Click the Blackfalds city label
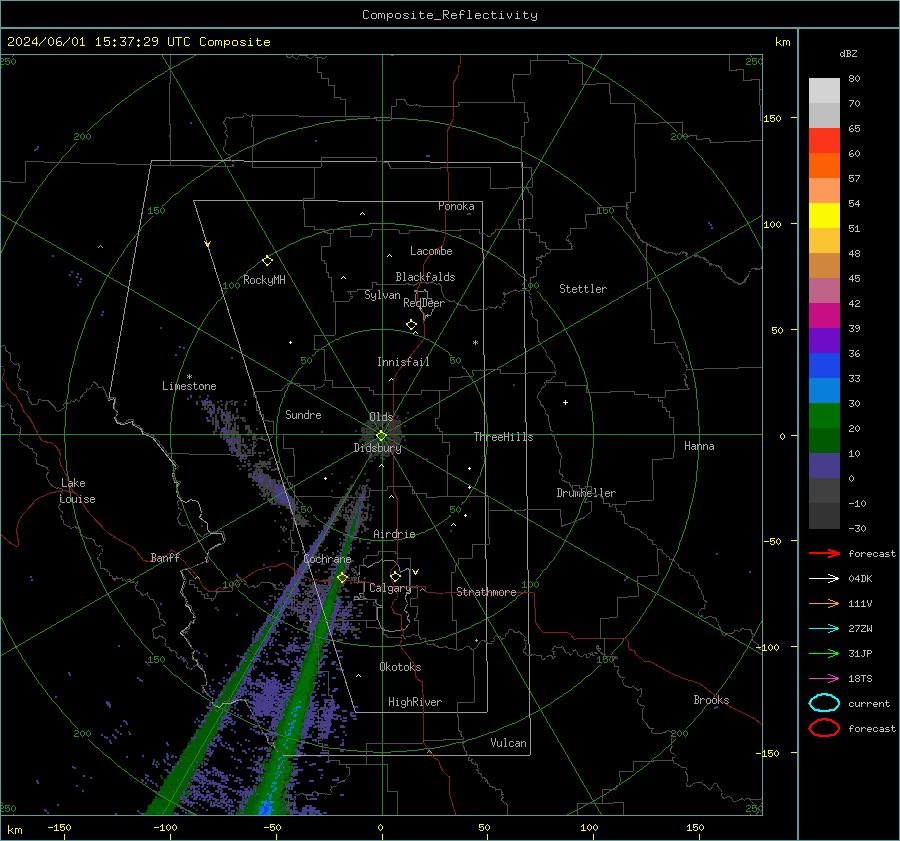 [x=425, y=277]
